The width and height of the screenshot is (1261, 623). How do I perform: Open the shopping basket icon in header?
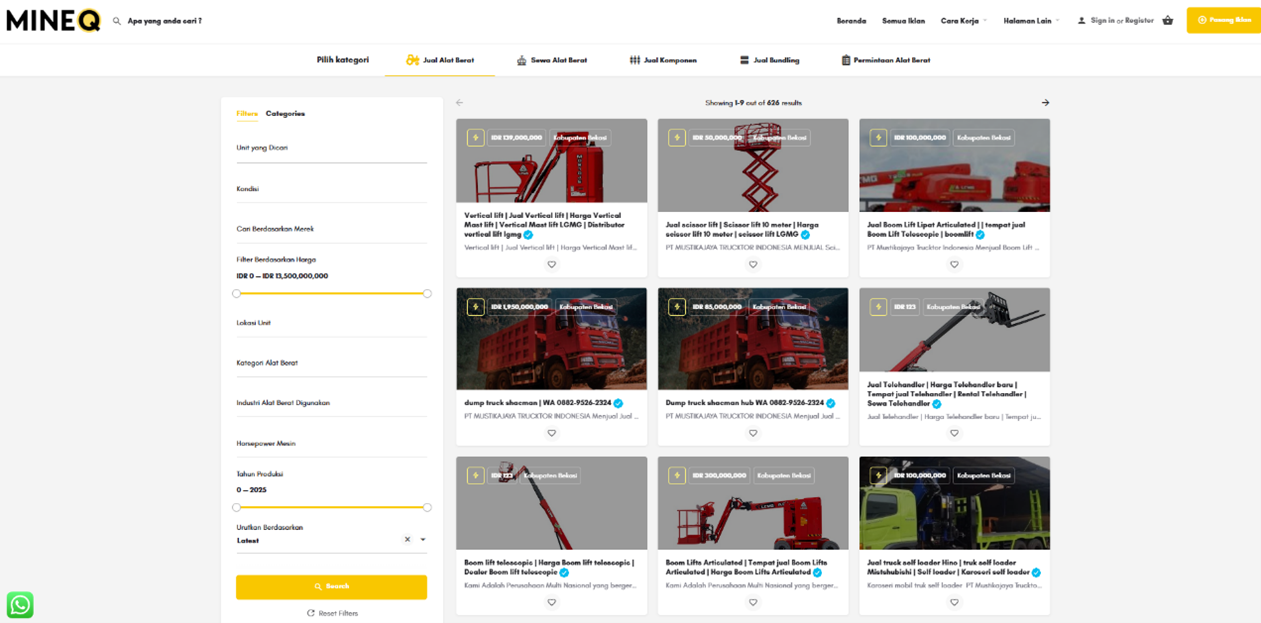click(x=1167, y=20)
